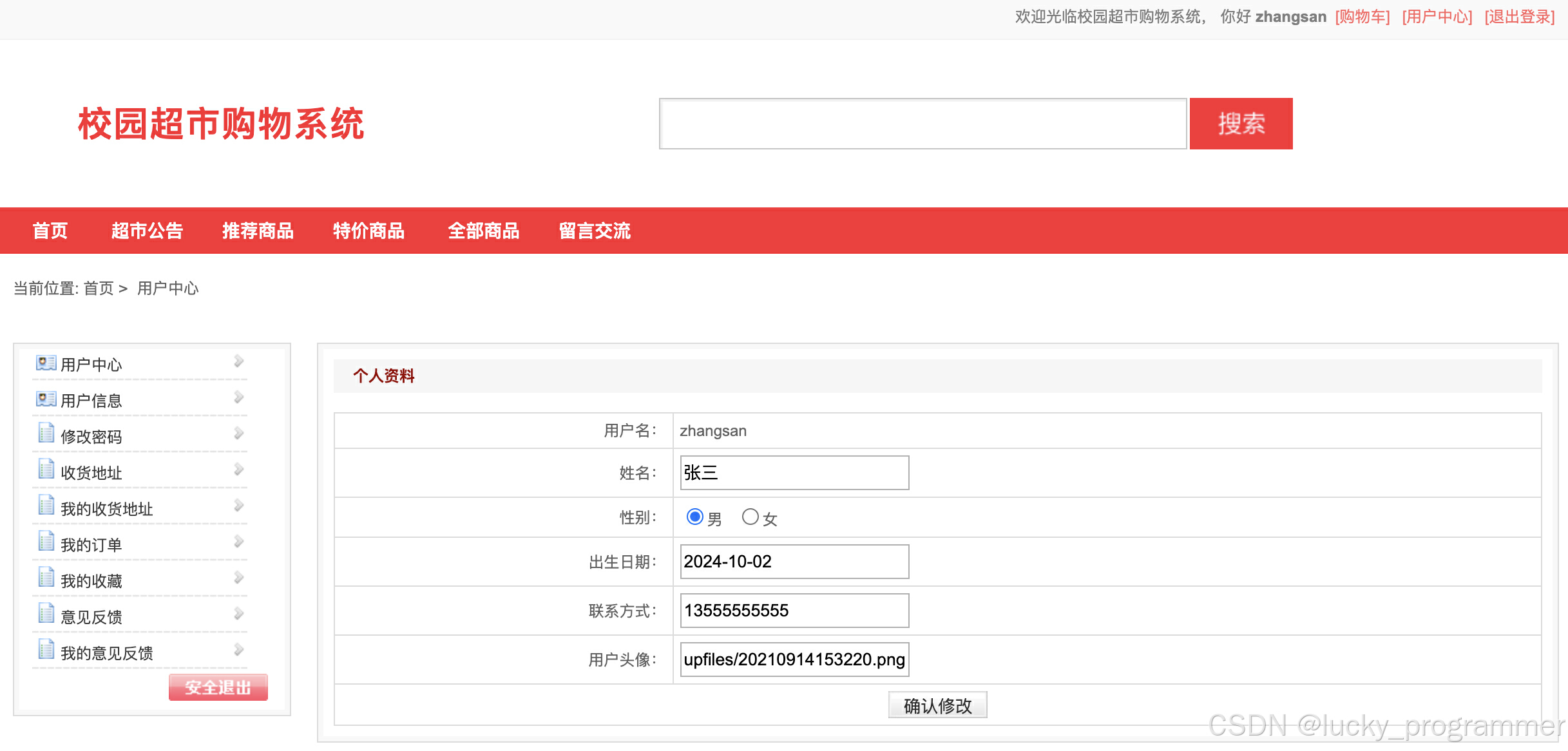The image size is (1568, 751).
Task: Click the 确认修改 submit button
Action: tap(937, 706)
